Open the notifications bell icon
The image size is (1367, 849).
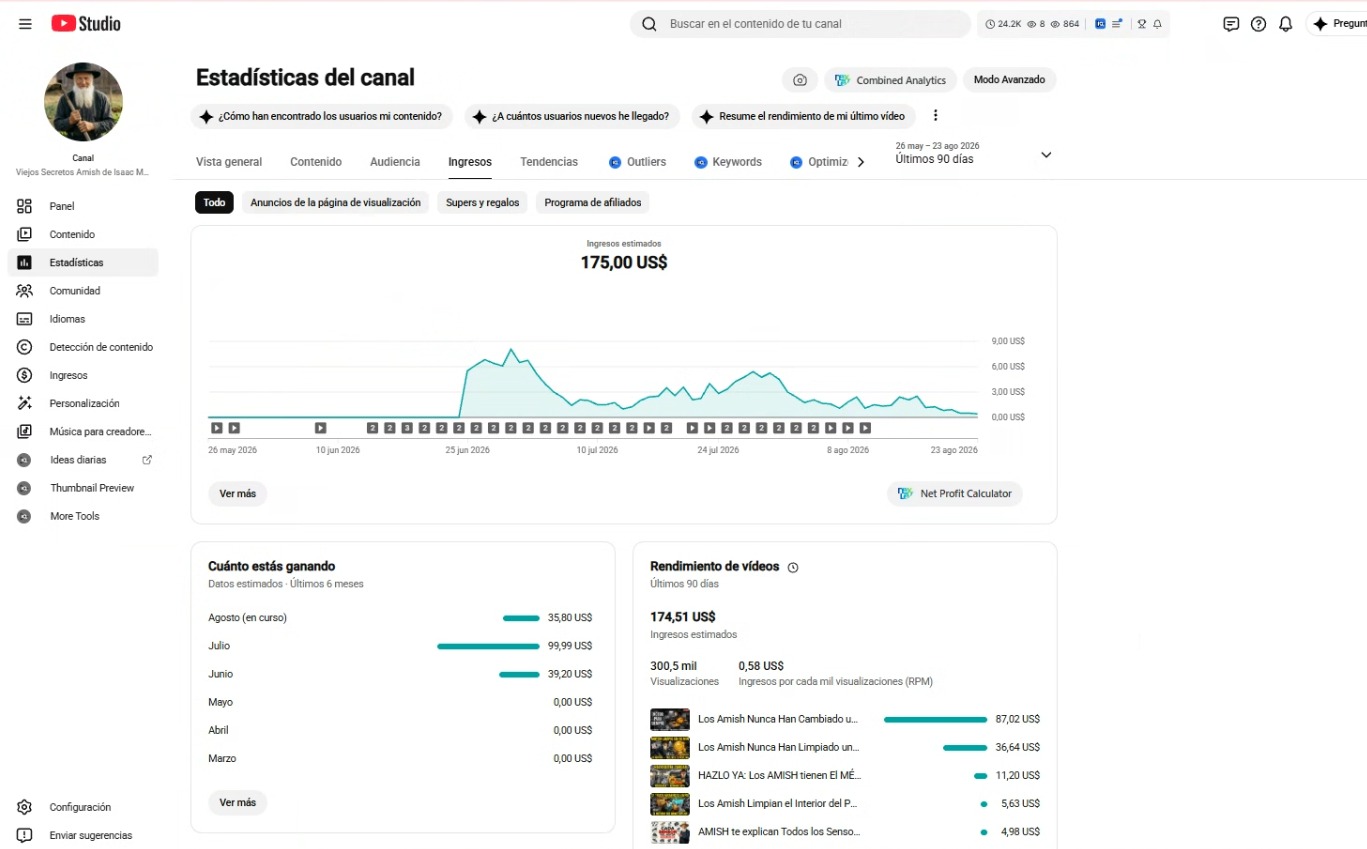pos(1286,24)
